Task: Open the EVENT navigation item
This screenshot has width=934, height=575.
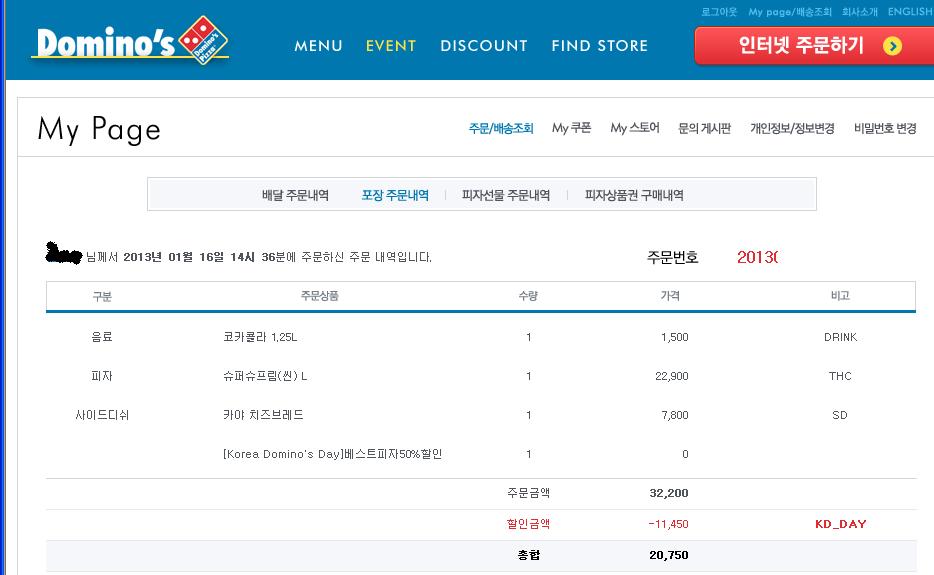Action: coord(391,46)
